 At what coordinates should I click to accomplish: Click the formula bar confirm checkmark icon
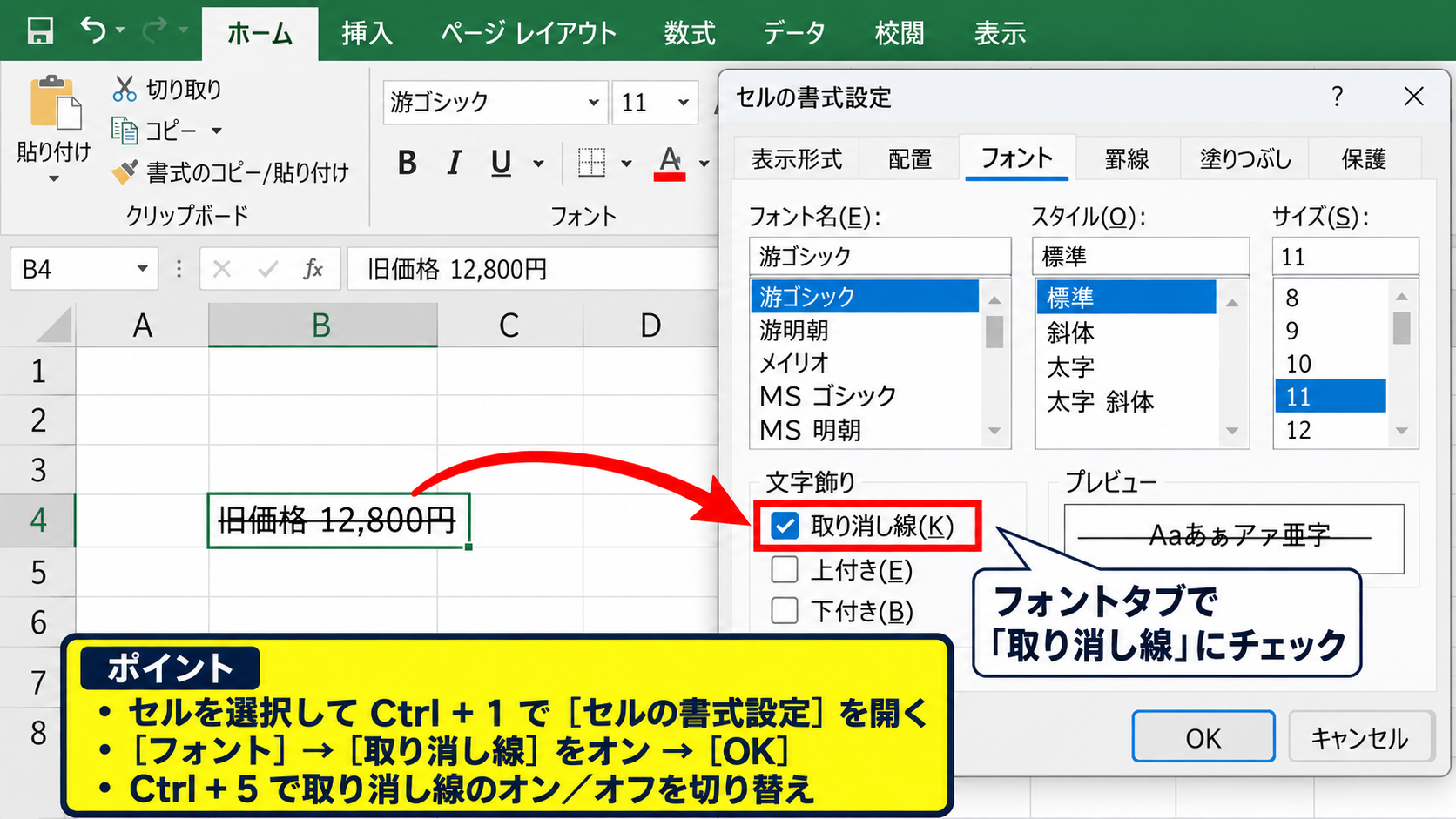[268, 269]
